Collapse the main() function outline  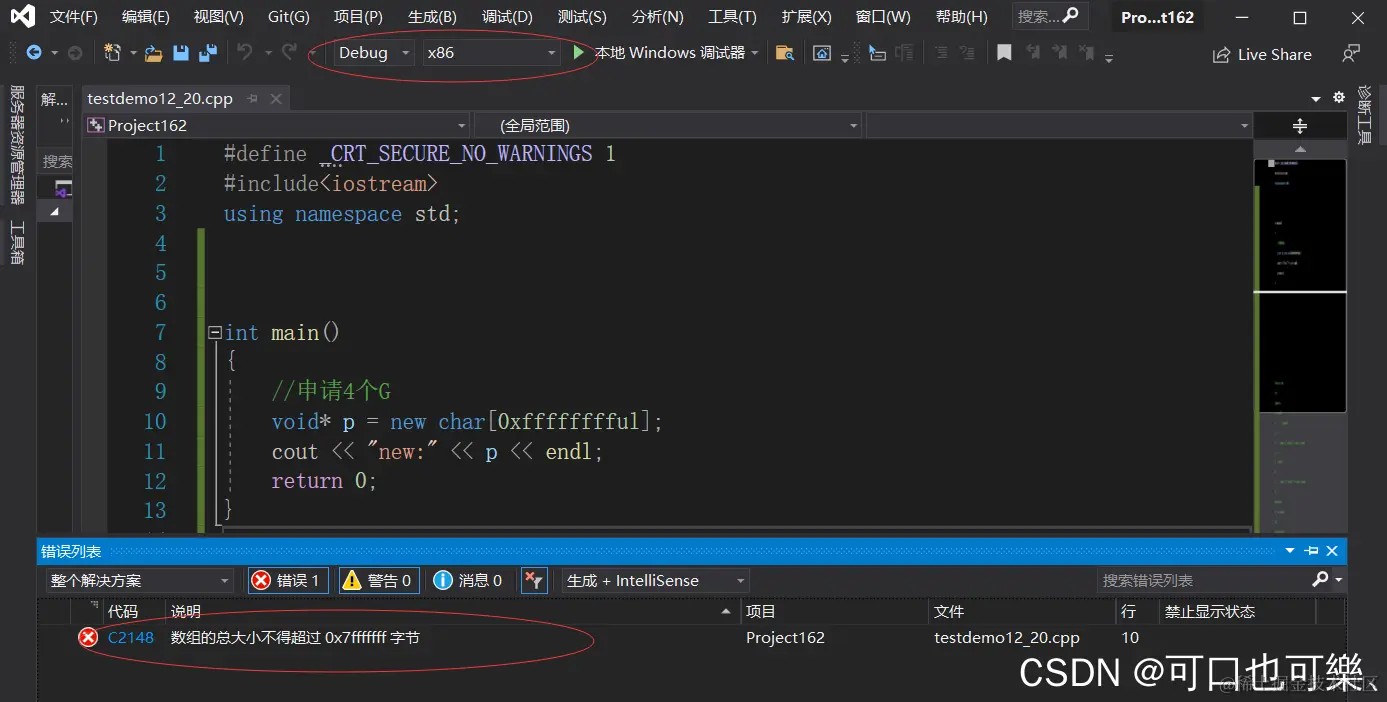(x=214, y=332)
